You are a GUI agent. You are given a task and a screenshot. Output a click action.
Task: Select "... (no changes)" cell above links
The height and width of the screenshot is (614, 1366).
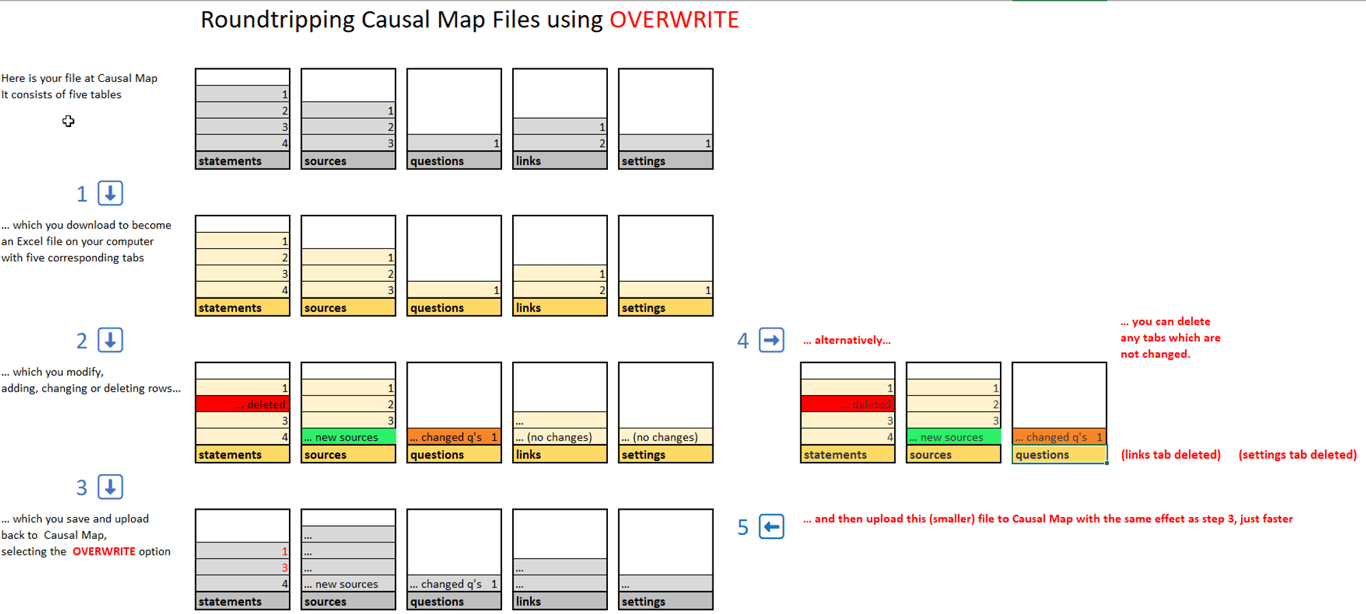pyautogui.click(x=559, y=437)
